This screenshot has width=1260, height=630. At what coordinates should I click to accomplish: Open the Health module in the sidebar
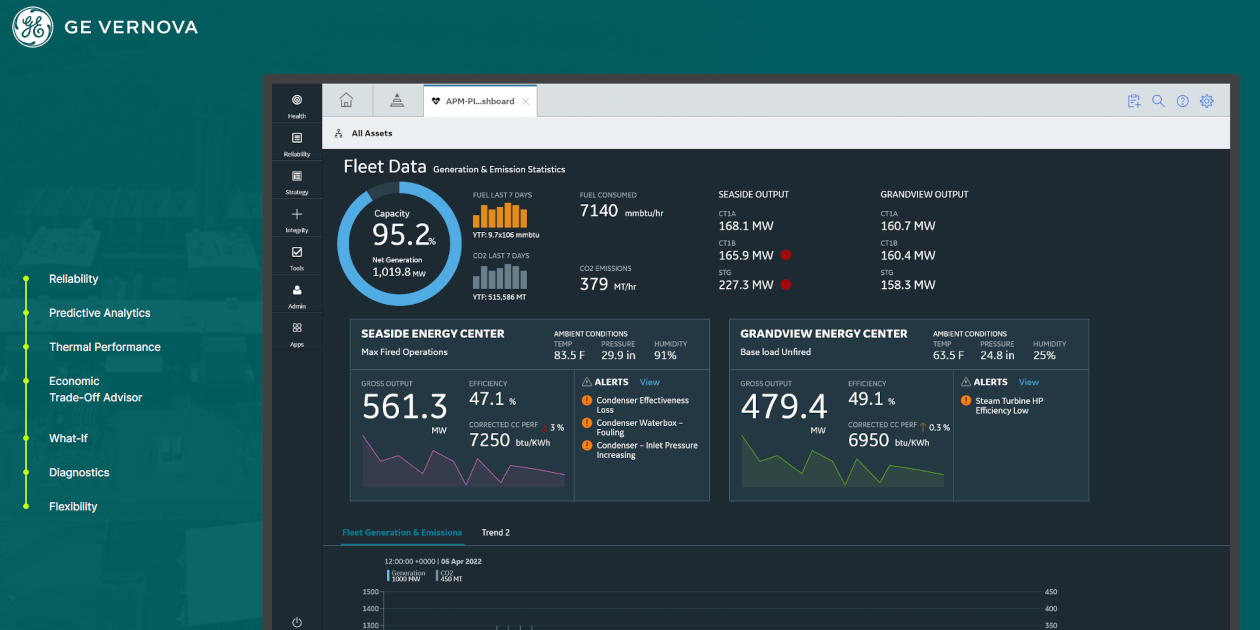point(296,106)
